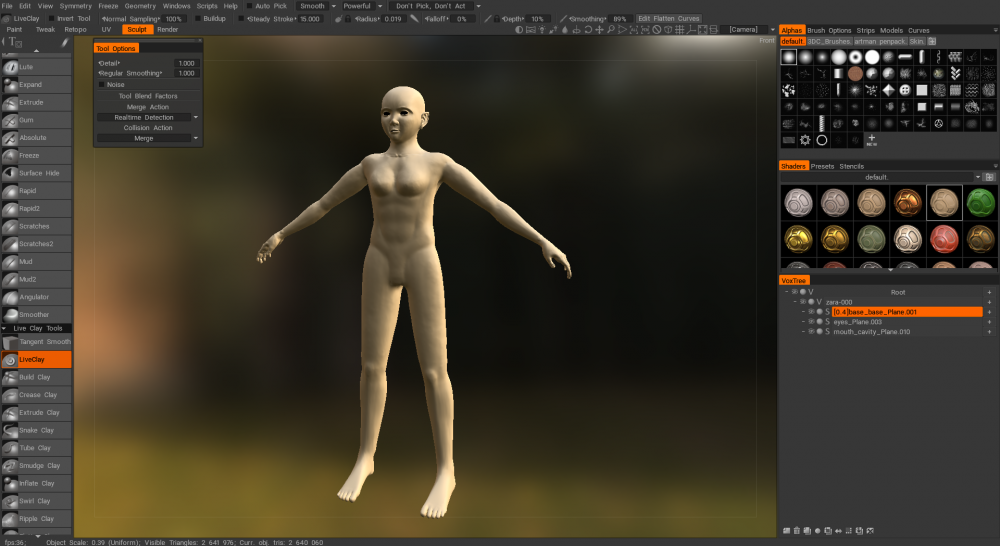Activate the Inflate Clay tool
This screenshot has width=1000, height=546.
36,483
